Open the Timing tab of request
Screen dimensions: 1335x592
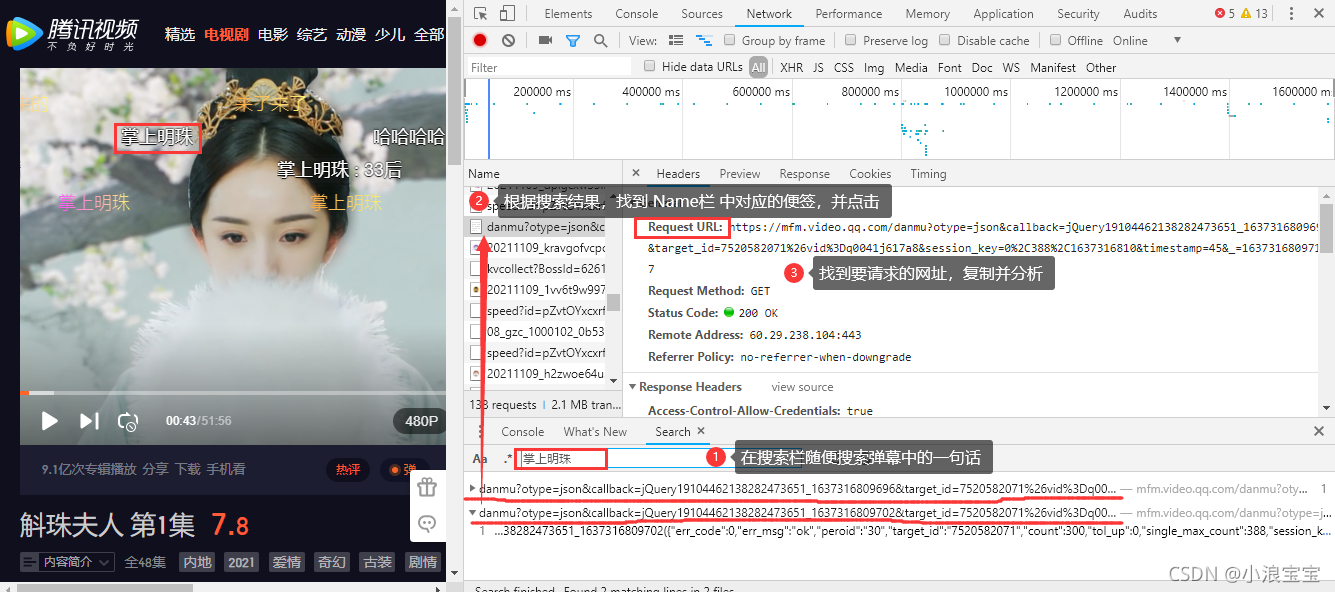[x=928, y=173]
